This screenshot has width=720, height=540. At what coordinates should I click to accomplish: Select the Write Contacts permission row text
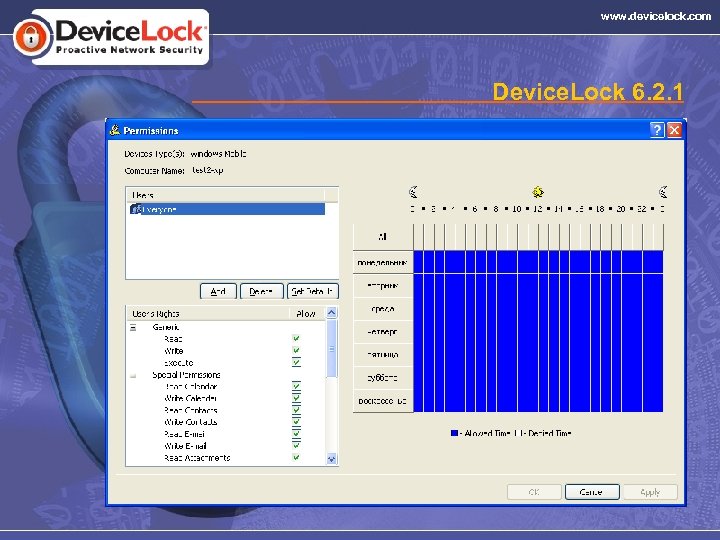point(191,422)
